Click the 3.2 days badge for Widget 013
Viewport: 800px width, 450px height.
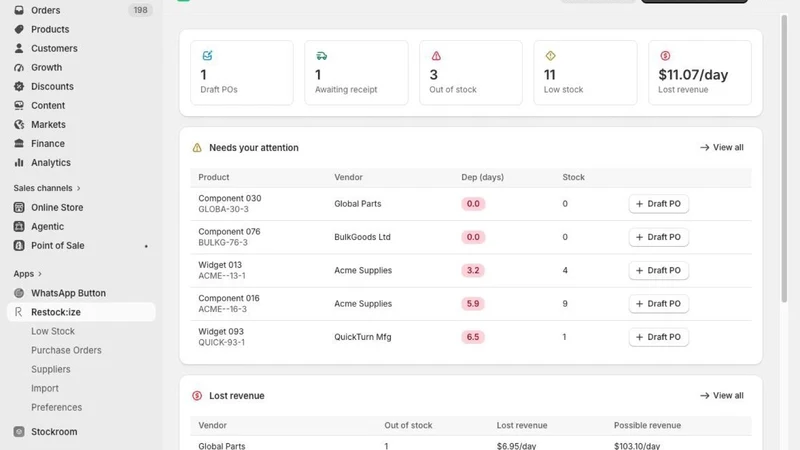point(473,270)
